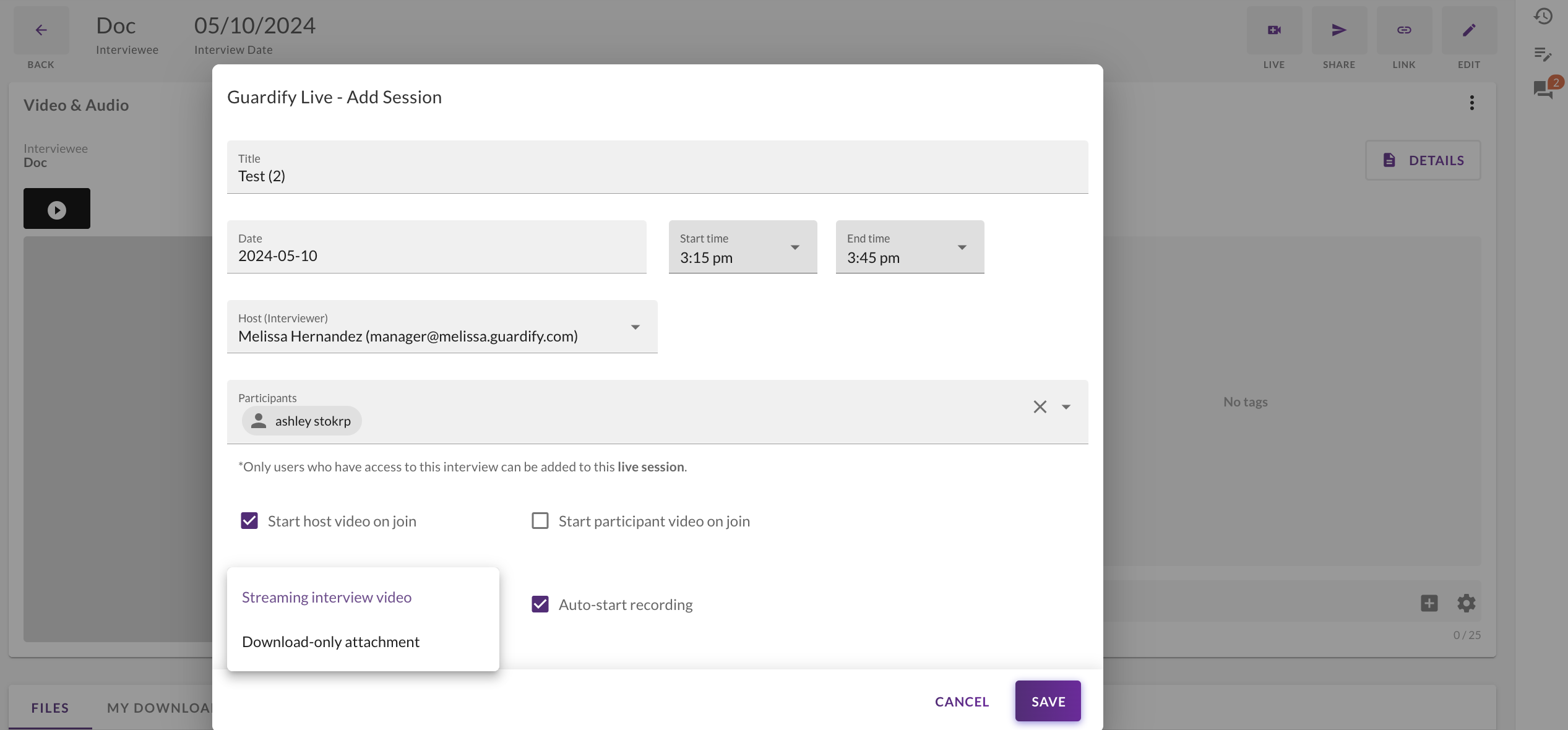Click the Share paper-plane icon
This screenshot has height=730, width=1568.
pos(1339,30)
